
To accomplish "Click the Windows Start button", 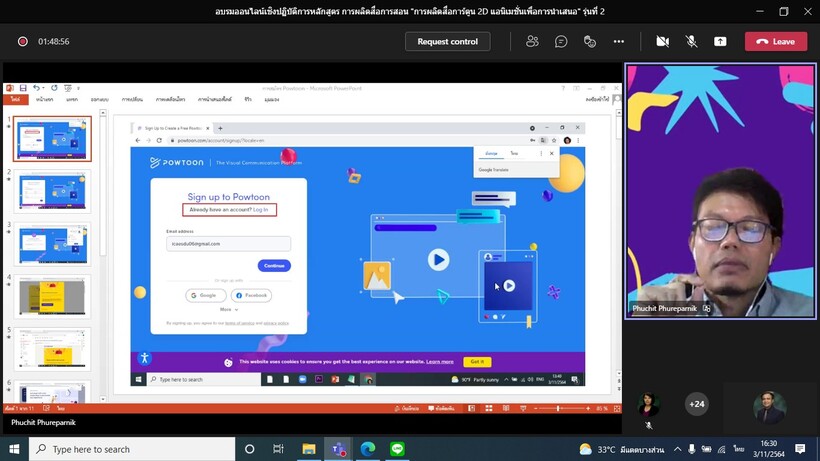I will pos(14,449).
